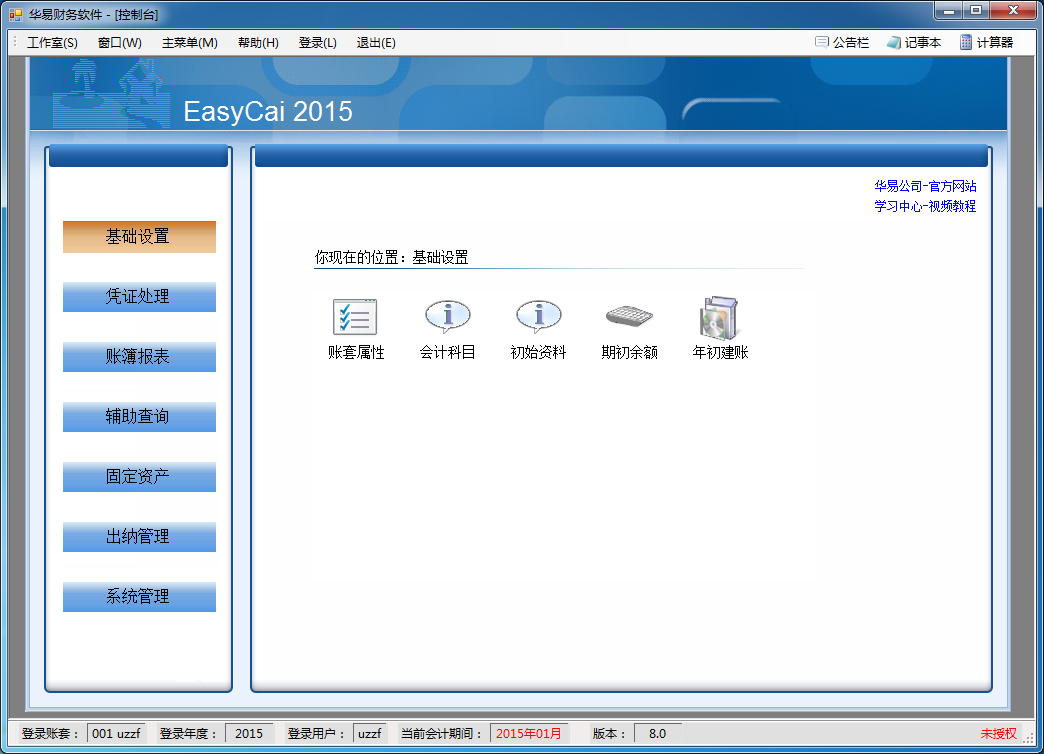The height and width of the screenshot is (754, 1044).
Task: Go to the 辅助查询 module
Action: click(139, 416)
